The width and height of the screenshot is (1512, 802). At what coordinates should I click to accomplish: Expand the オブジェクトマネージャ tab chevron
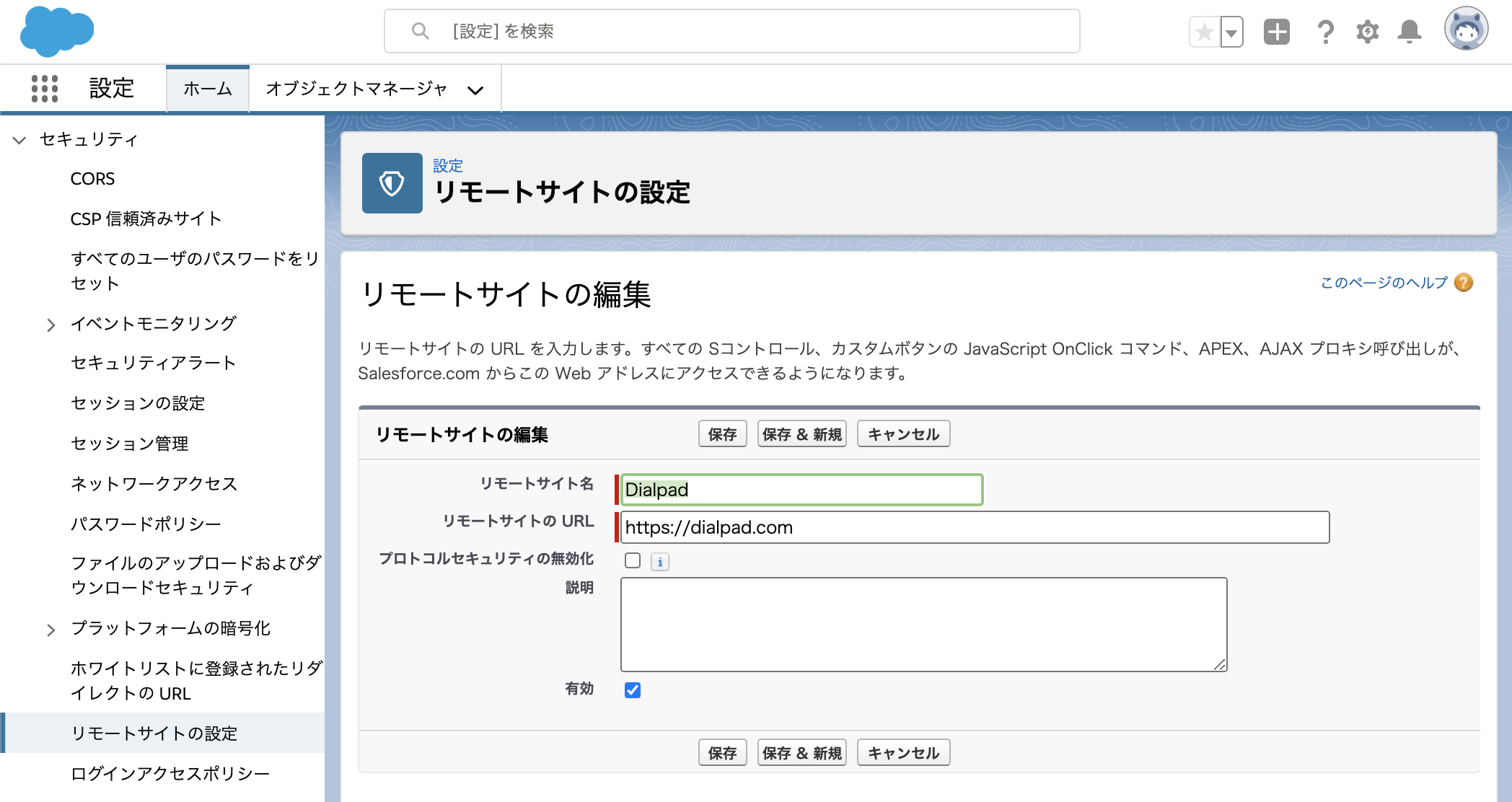475,90
